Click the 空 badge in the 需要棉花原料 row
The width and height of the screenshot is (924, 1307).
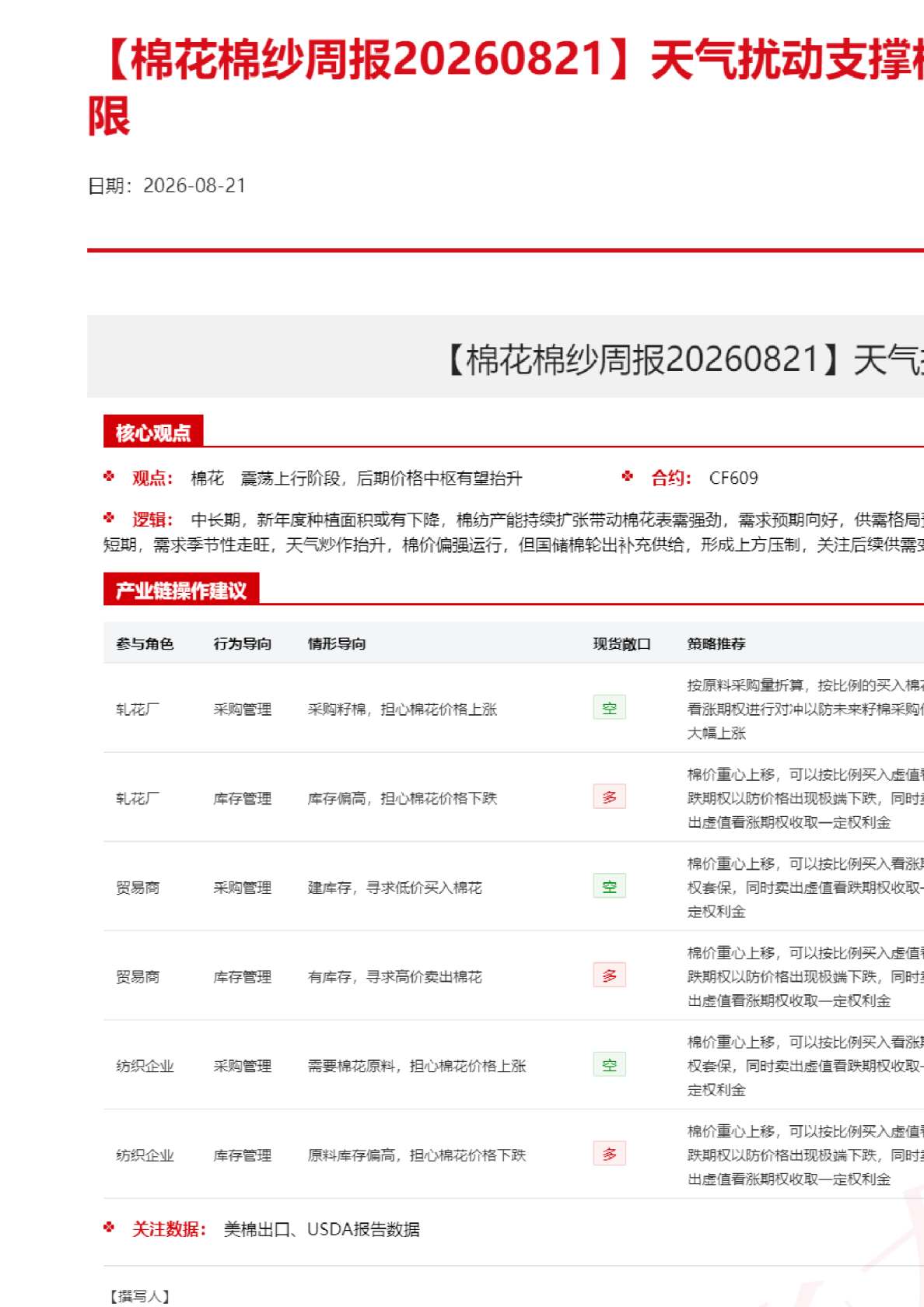(x=609, y=1065)
